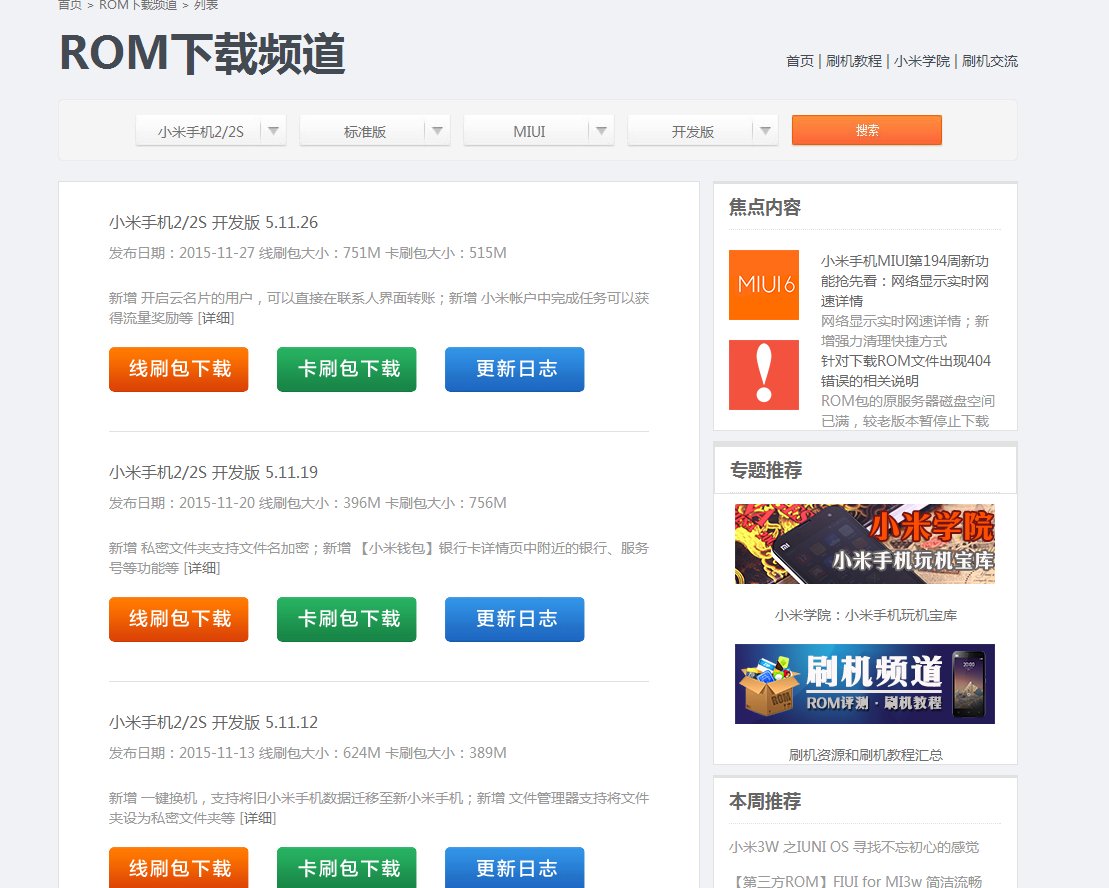Viewport: 1109px width, 888px height.
Task: Click the orange 搜索 search button
Action: (x=866, y=130)
